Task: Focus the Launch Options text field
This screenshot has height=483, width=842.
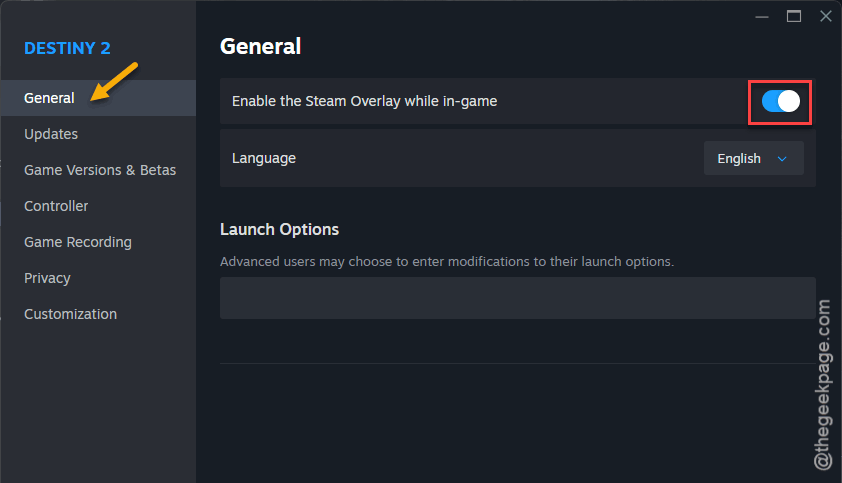Action: [518, 298]
